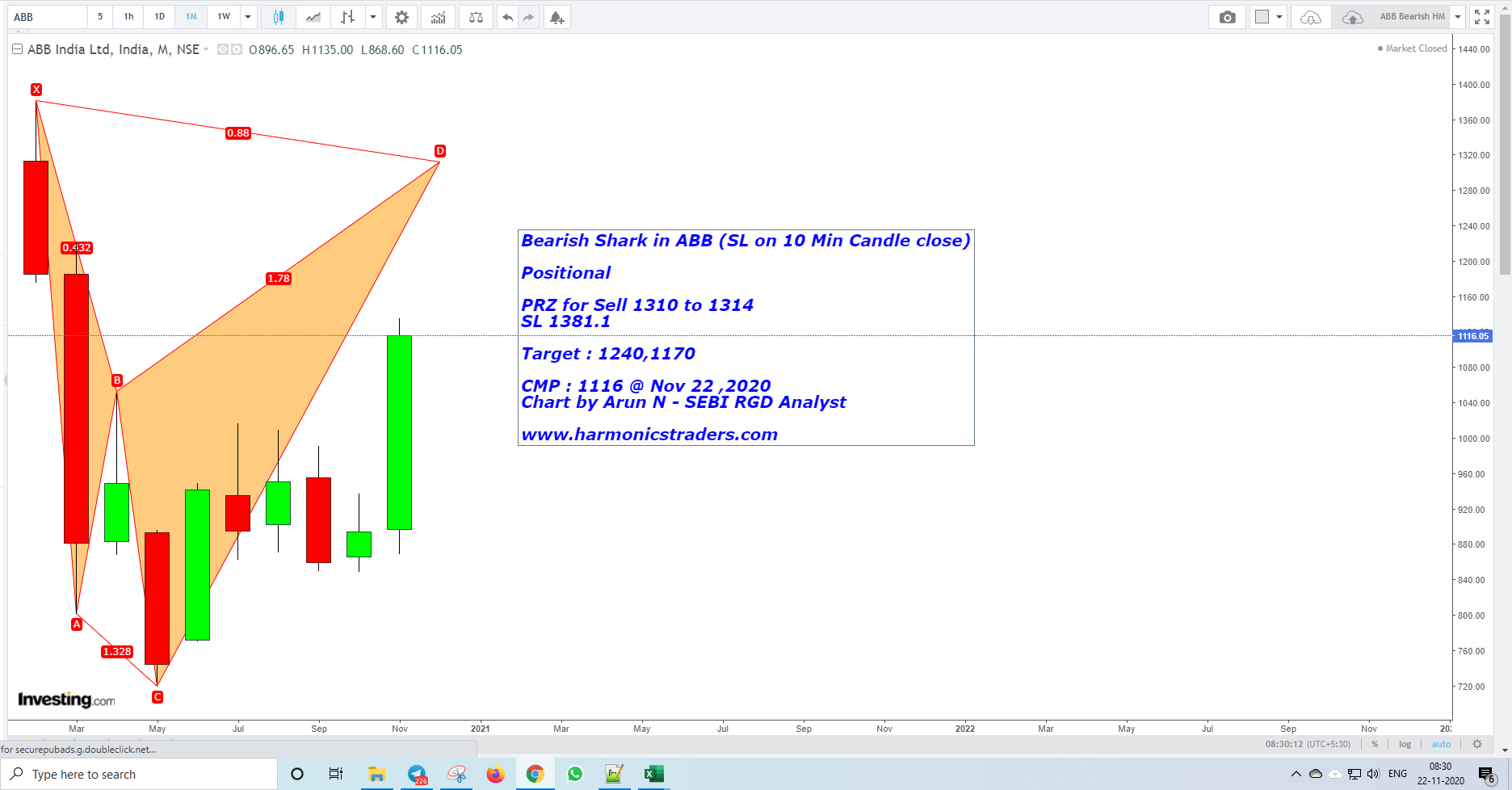Screen dimensions: 1512x790
Task: Click the redo arrow icon
Action: [529, 16]
